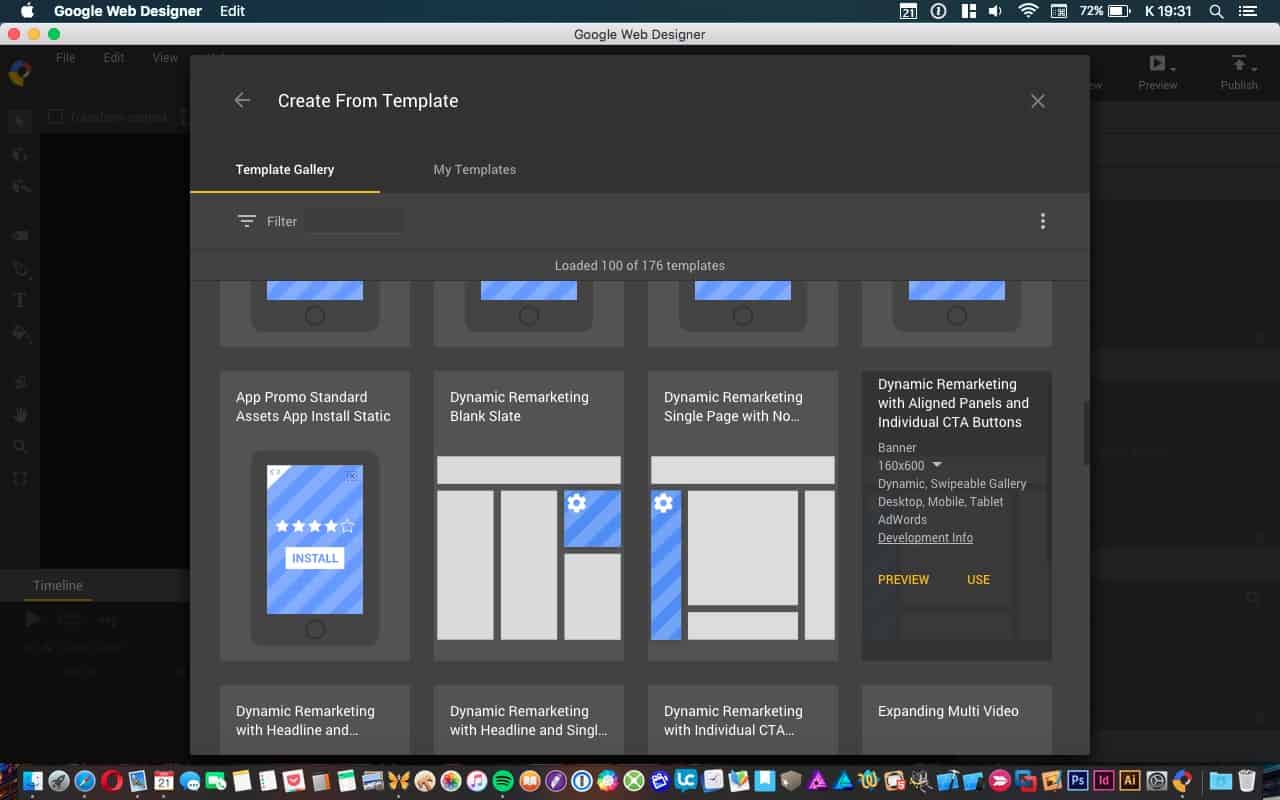Open Finder from the Dock
This screenshot has width=1280, height=800.
pyautogui.click(x=32, y=781)
